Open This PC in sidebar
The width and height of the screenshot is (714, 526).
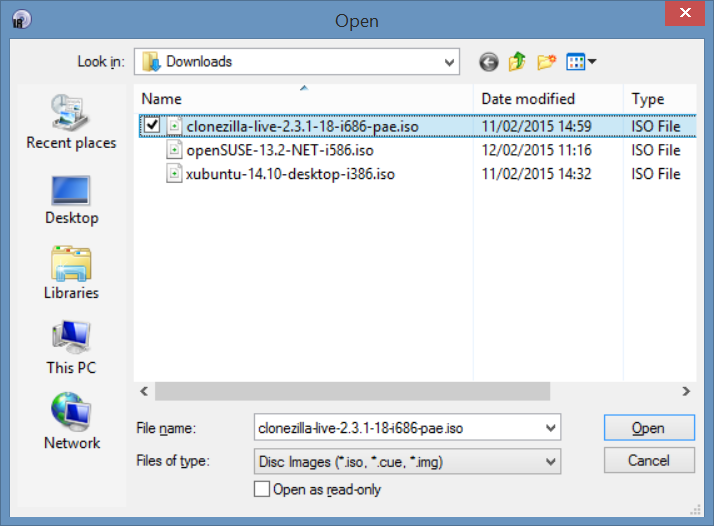coord(71,348)
